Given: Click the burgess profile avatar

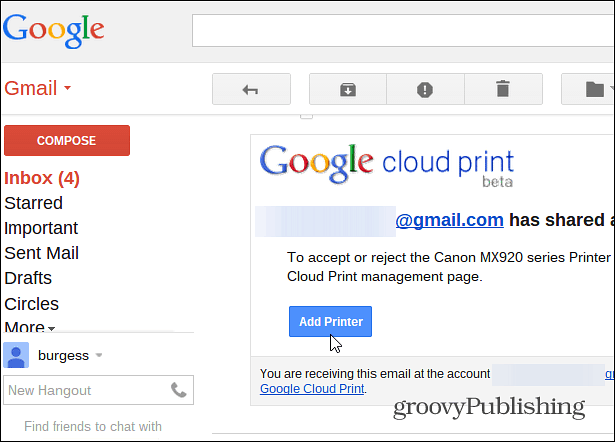Looking at the screenshot, I should (16, 355).
